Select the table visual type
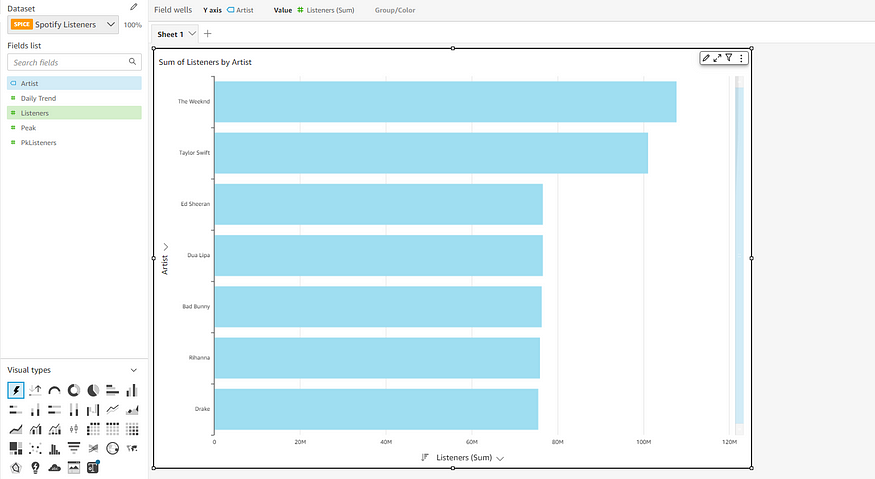This screenshot has width=875, height=479. (x=112, y=429)
